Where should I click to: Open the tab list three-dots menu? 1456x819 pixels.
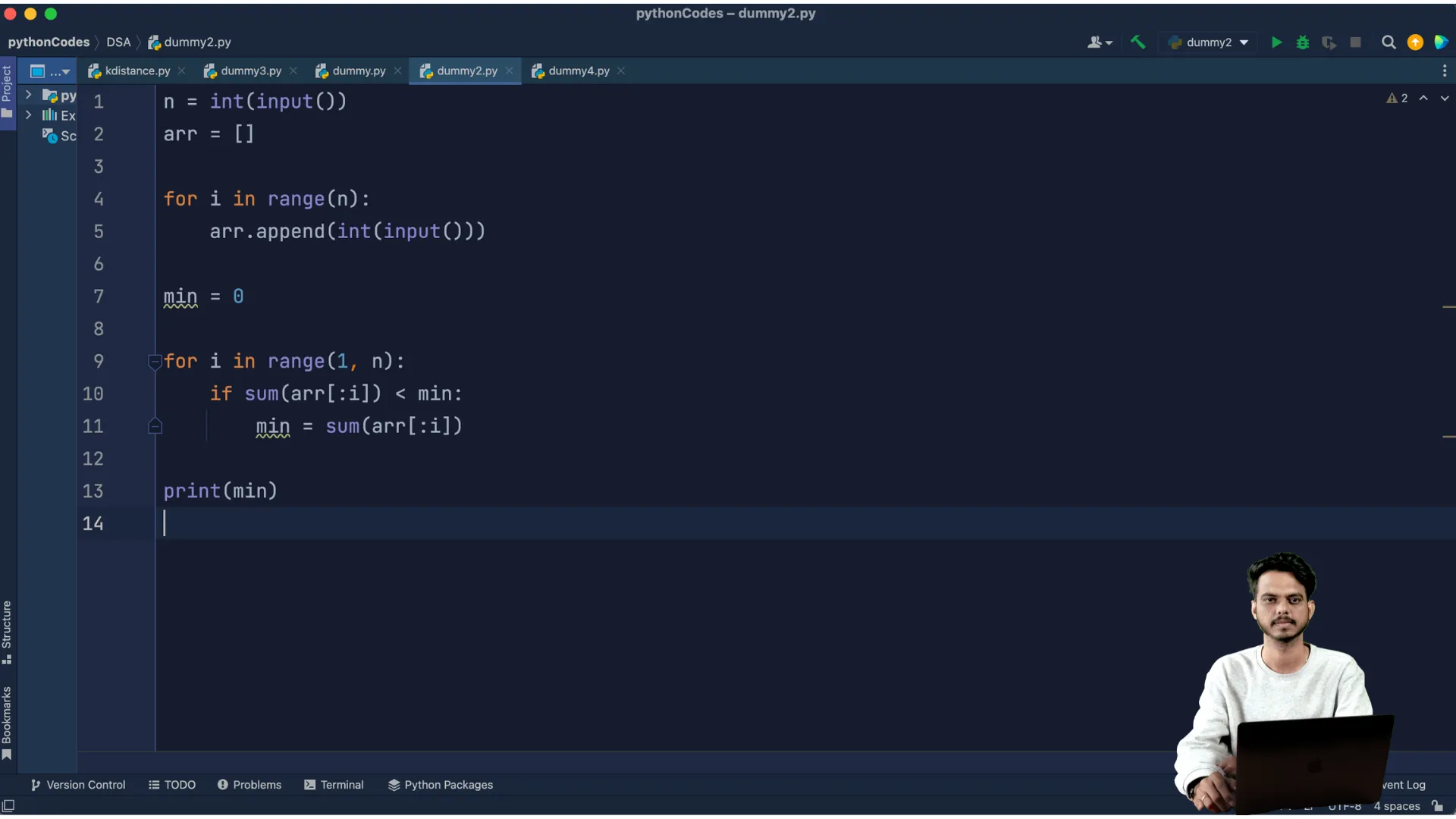point(1444,71)
